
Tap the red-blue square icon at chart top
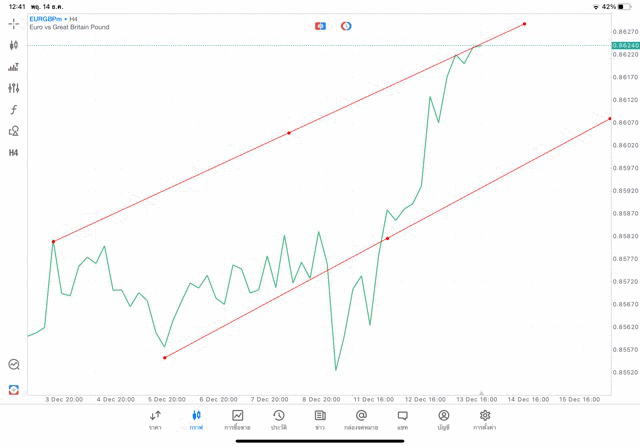click(x=320, y=25)
